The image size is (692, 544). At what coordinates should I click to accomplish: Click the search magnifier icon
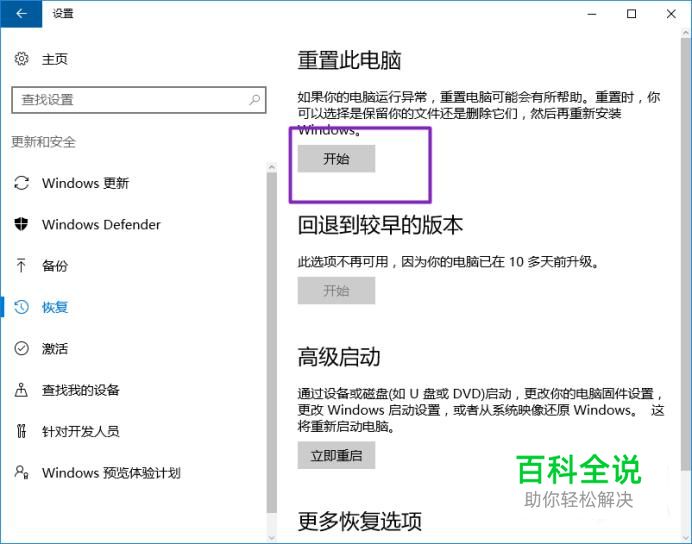tap(255, 100)
